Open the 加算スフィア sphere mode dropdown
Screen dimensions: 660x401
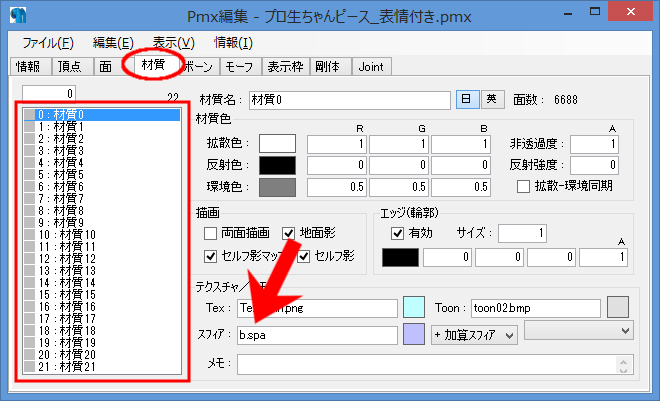coord(474,335)
